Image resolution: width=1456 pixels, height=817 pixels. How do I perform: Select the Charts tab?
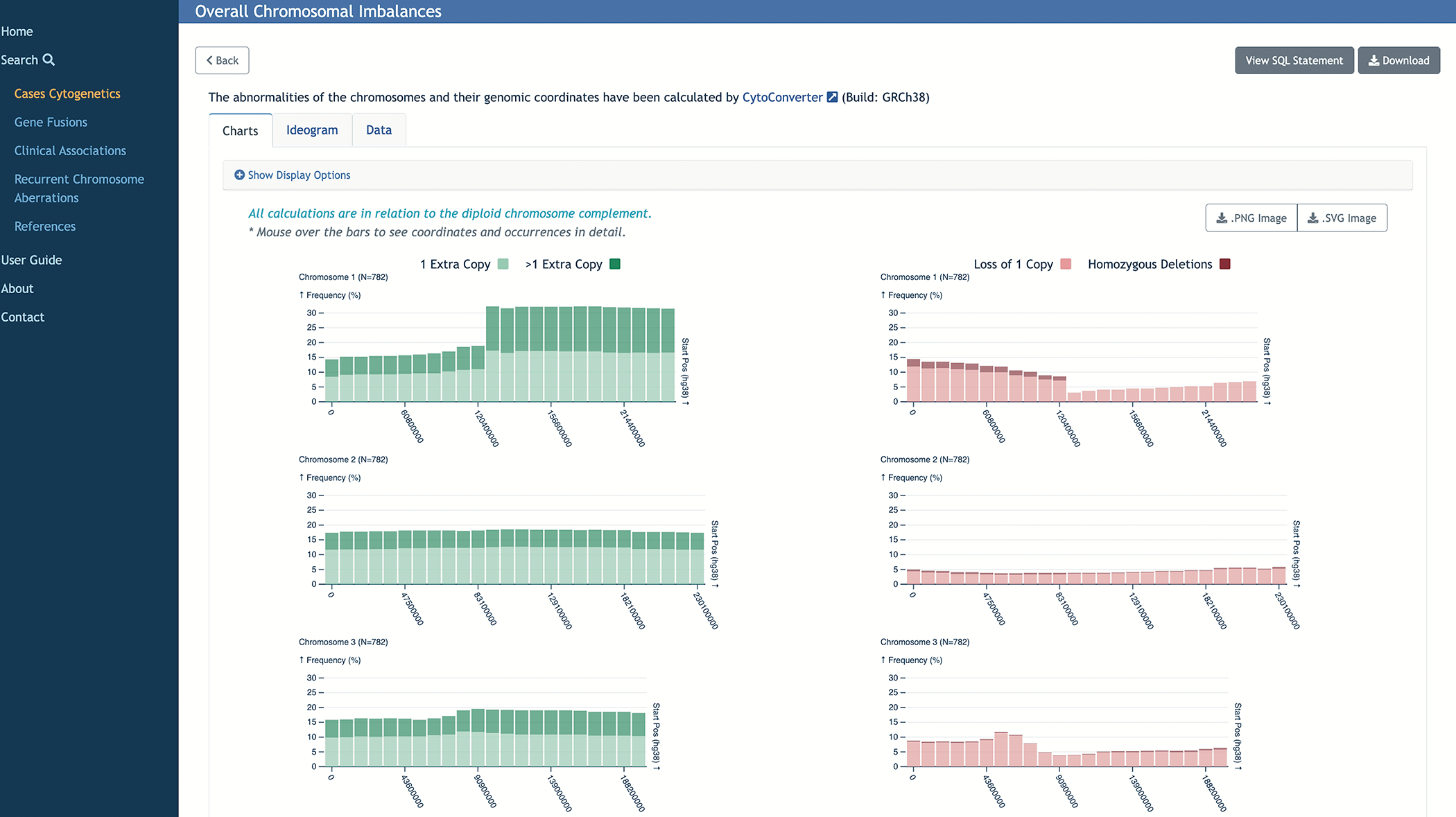click(x=240, y=130)
